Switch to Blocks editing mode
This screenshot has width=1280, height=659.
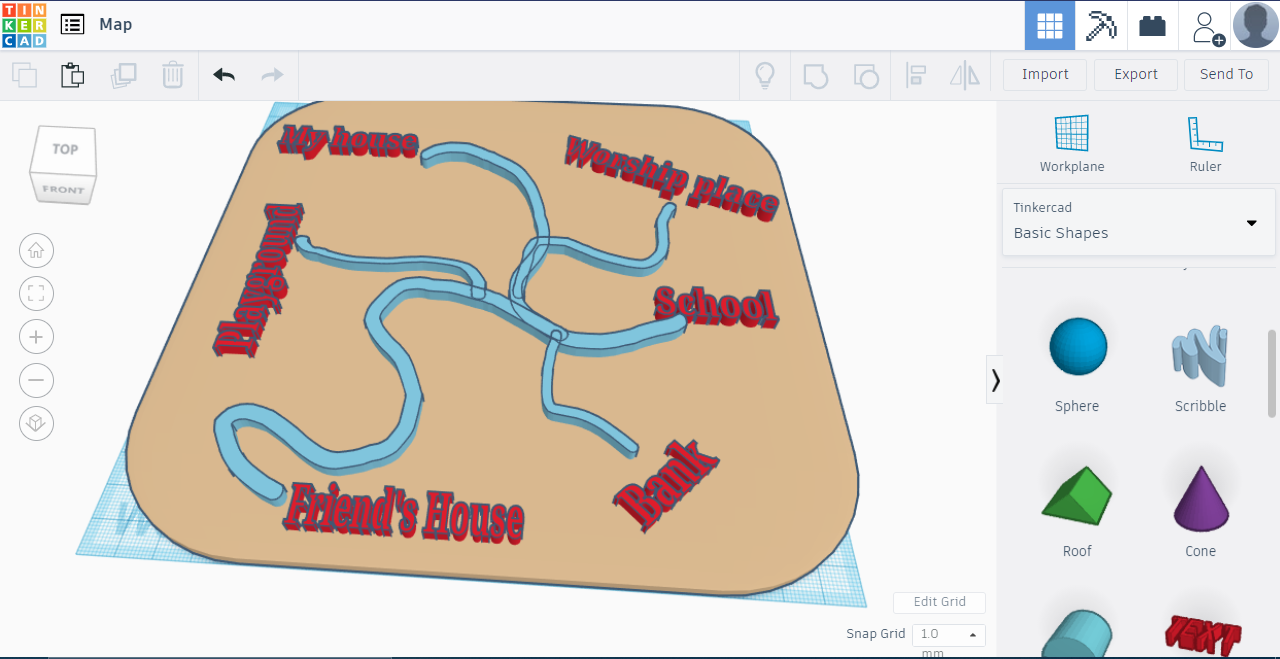point(1101,25)
